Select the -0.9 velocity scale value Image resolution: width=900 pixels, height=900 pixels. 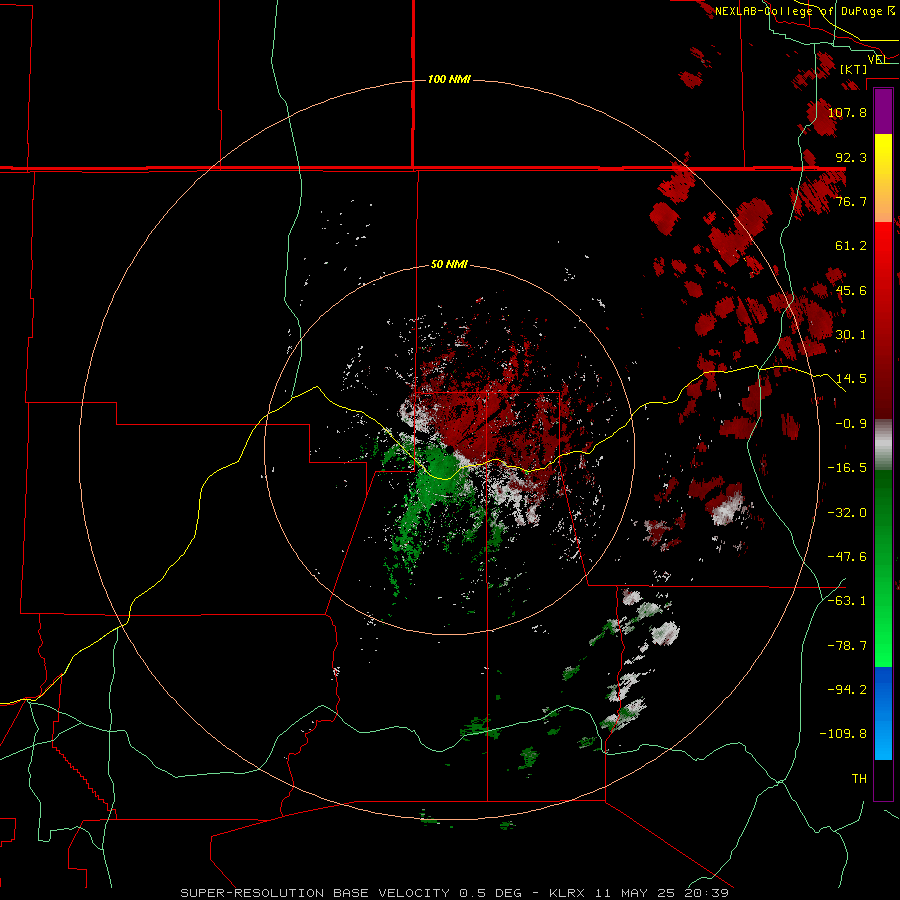(x=851, y=424)
